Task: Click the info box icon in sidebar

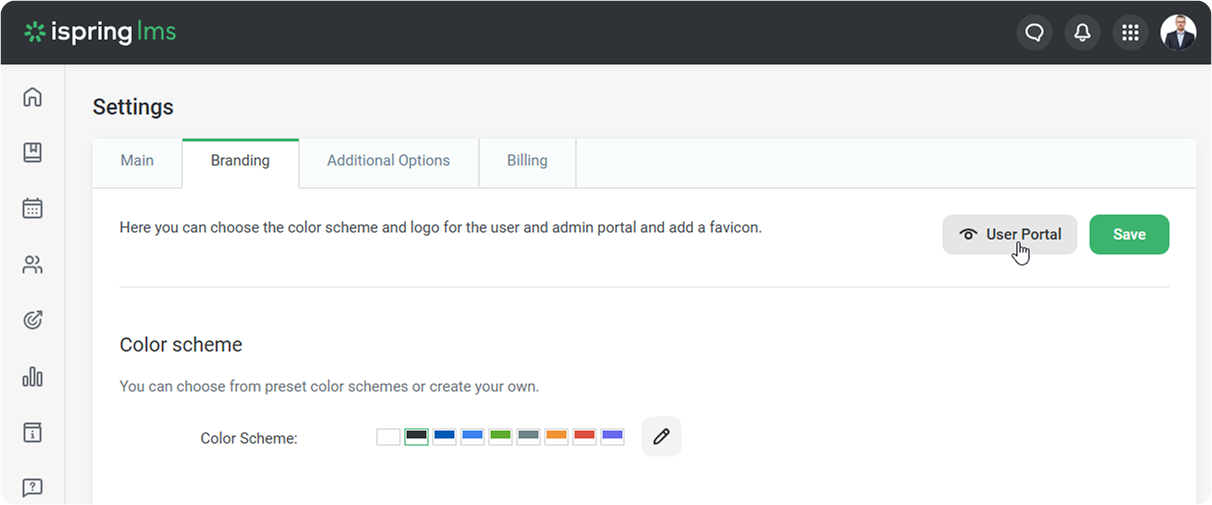Action: 32,432
